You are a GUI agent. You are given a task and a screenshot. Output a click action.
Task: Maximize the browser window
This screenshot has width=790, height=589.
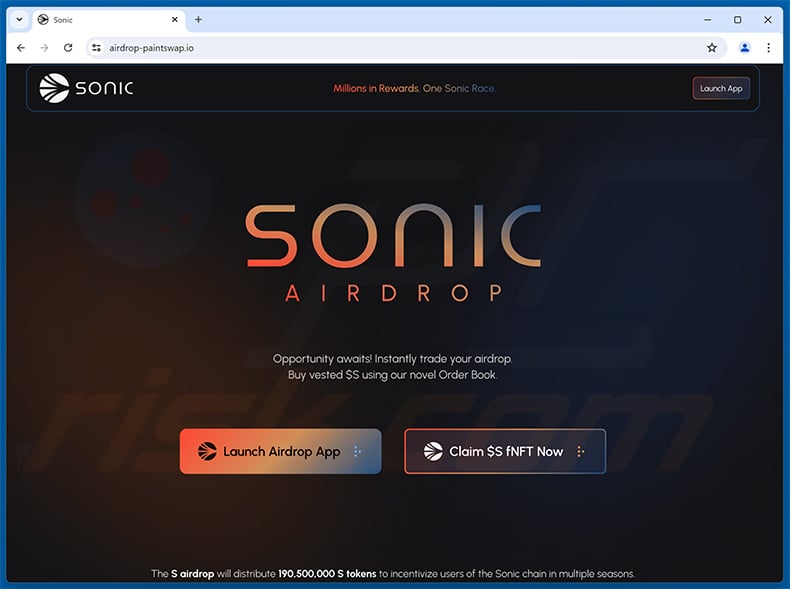pos(738,20)
